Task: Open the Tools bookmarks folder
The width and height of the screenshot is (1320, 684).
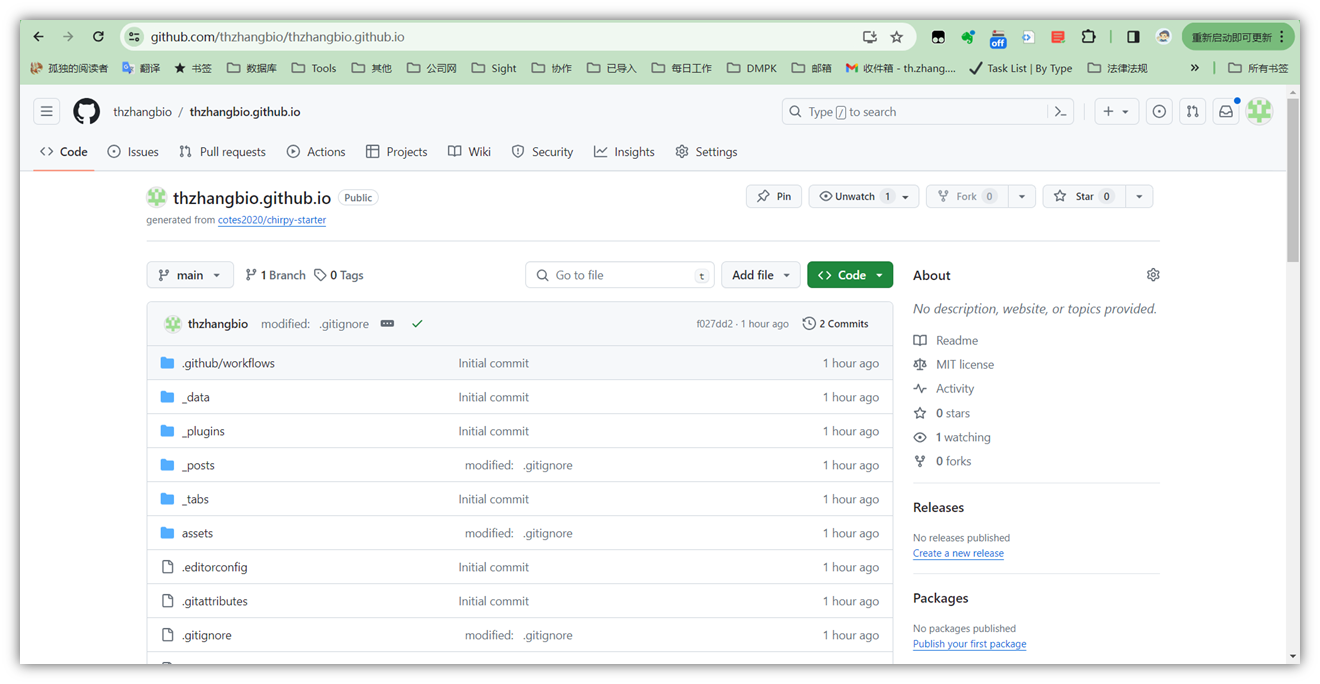Action: click(314, 68)
